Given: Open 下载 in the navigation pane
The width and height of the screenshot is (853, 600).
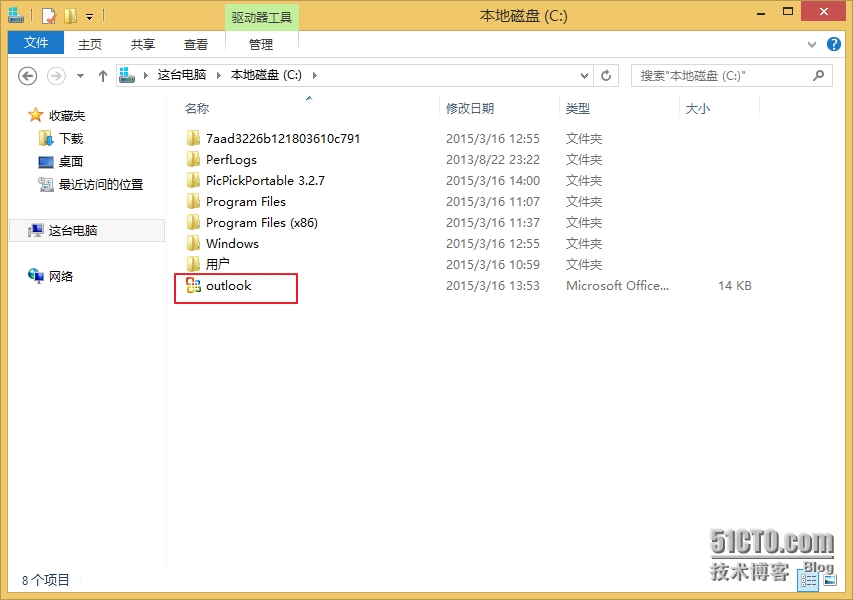Looking at the screenshot, I should [71, 139].
